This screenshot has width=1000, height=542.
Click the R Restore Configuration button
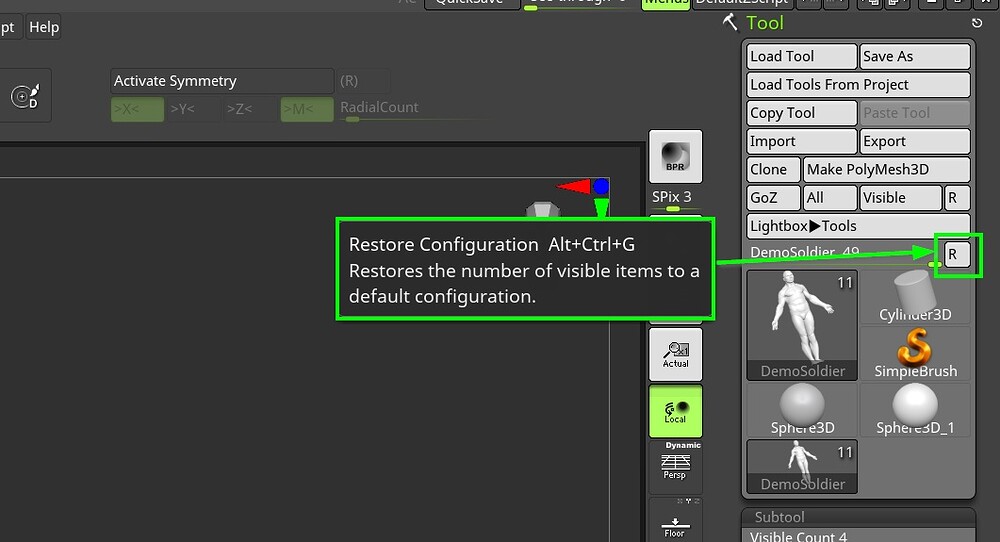pyautogui.click(x=957, y=254)
